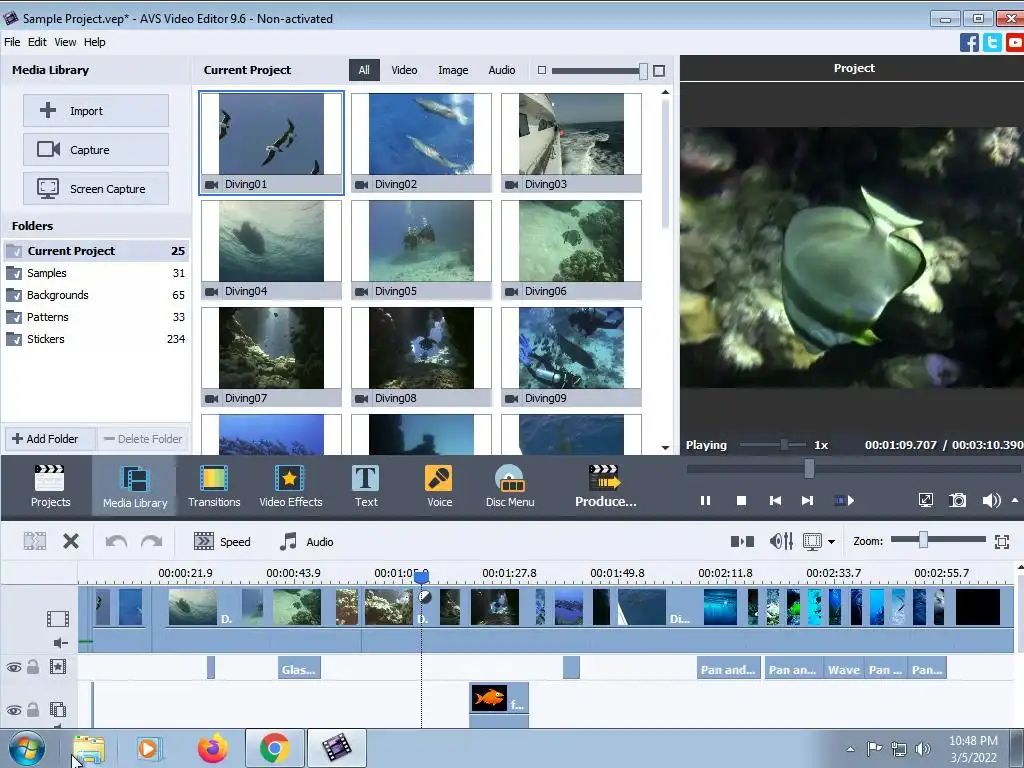Toggle visibility of the video effects track

click(14, 667)
